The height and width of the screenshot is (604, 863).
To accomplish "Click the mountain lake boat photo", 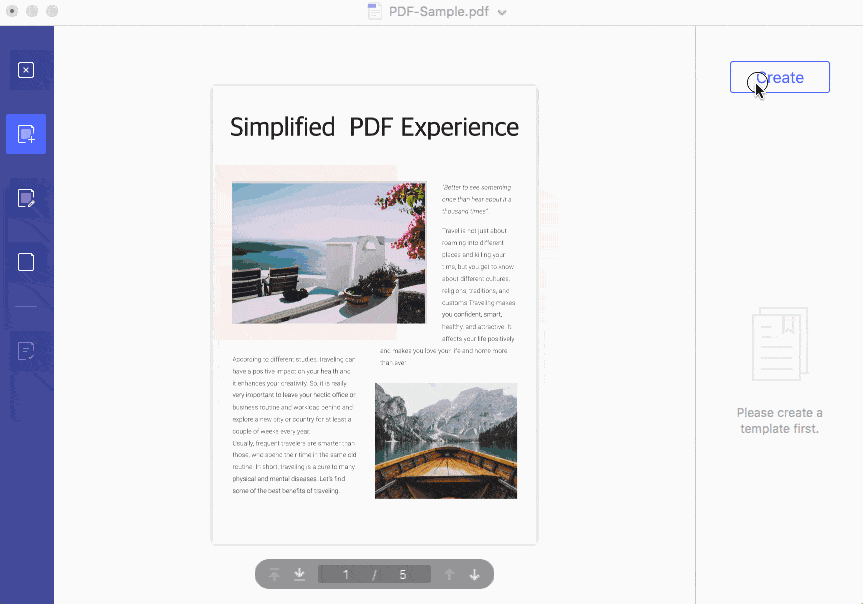I will [445, 440].
